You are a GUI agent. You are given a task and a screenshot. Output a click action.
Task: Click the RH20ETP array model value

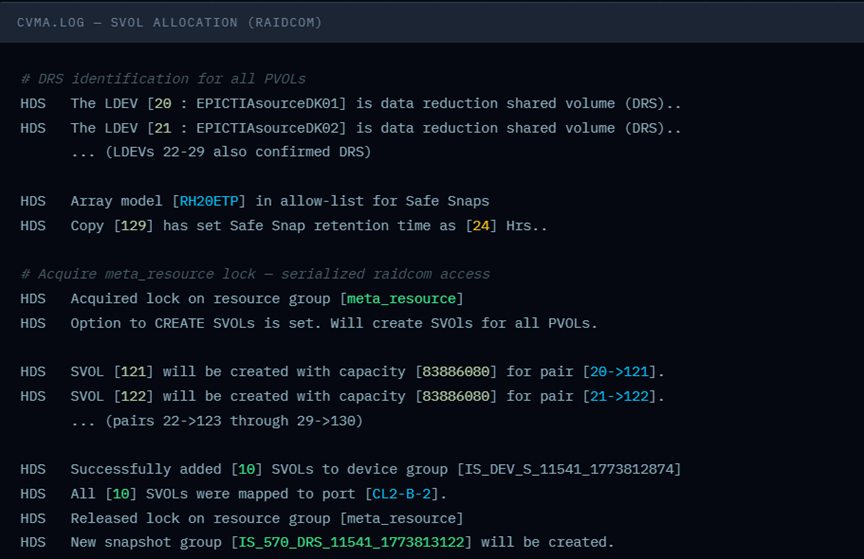click(213, 201)
